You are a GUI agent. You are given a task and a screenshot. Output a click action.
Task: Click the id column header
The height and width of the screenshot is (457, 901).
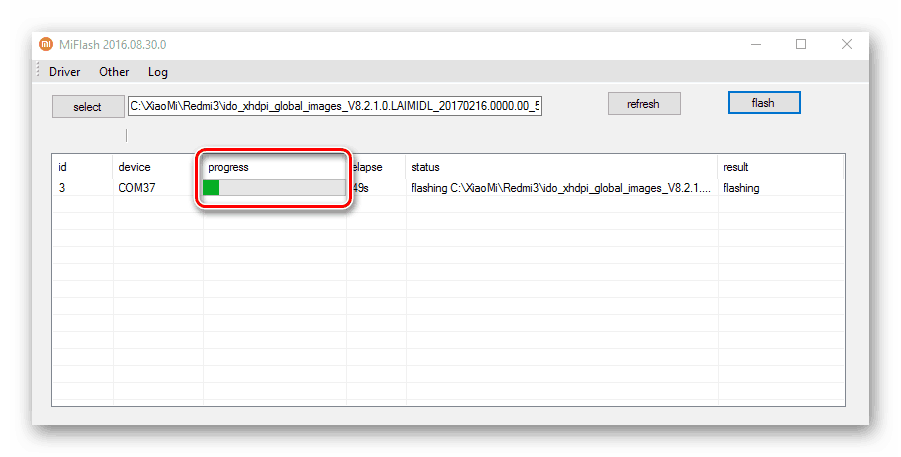click(x=63, y=167)
